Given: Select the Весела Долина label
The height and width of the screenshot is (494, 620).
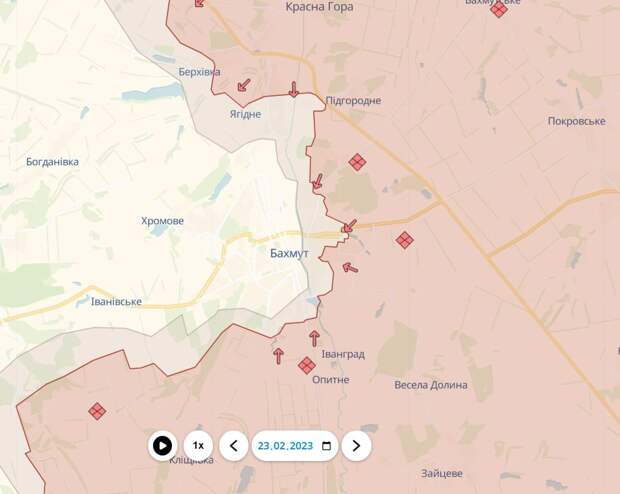Looking at the screenshot, I should click(431, 385).
